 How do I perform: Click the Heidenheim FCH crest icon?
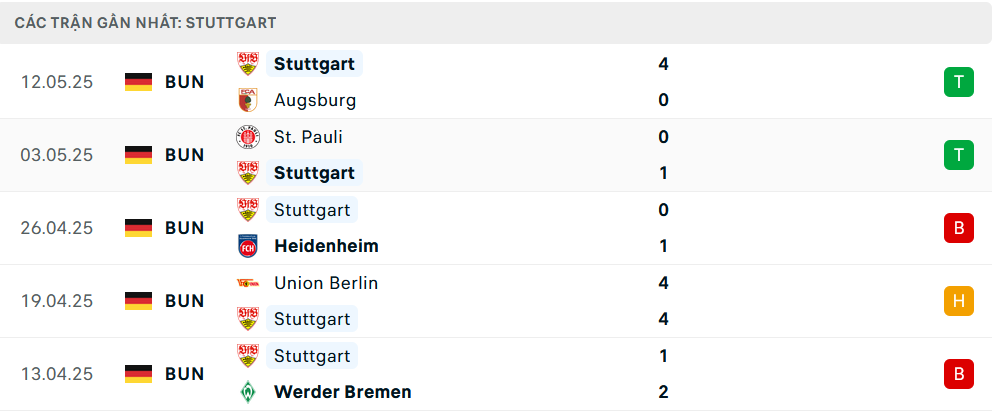(x=248, y=246)
